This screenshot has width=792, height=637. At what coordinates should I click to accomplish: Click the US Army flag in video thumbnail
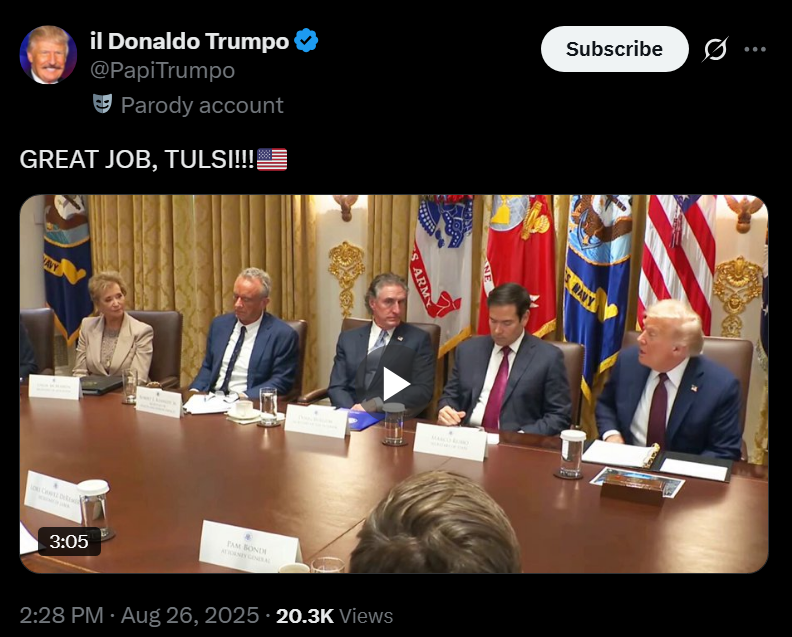point(442,265)
